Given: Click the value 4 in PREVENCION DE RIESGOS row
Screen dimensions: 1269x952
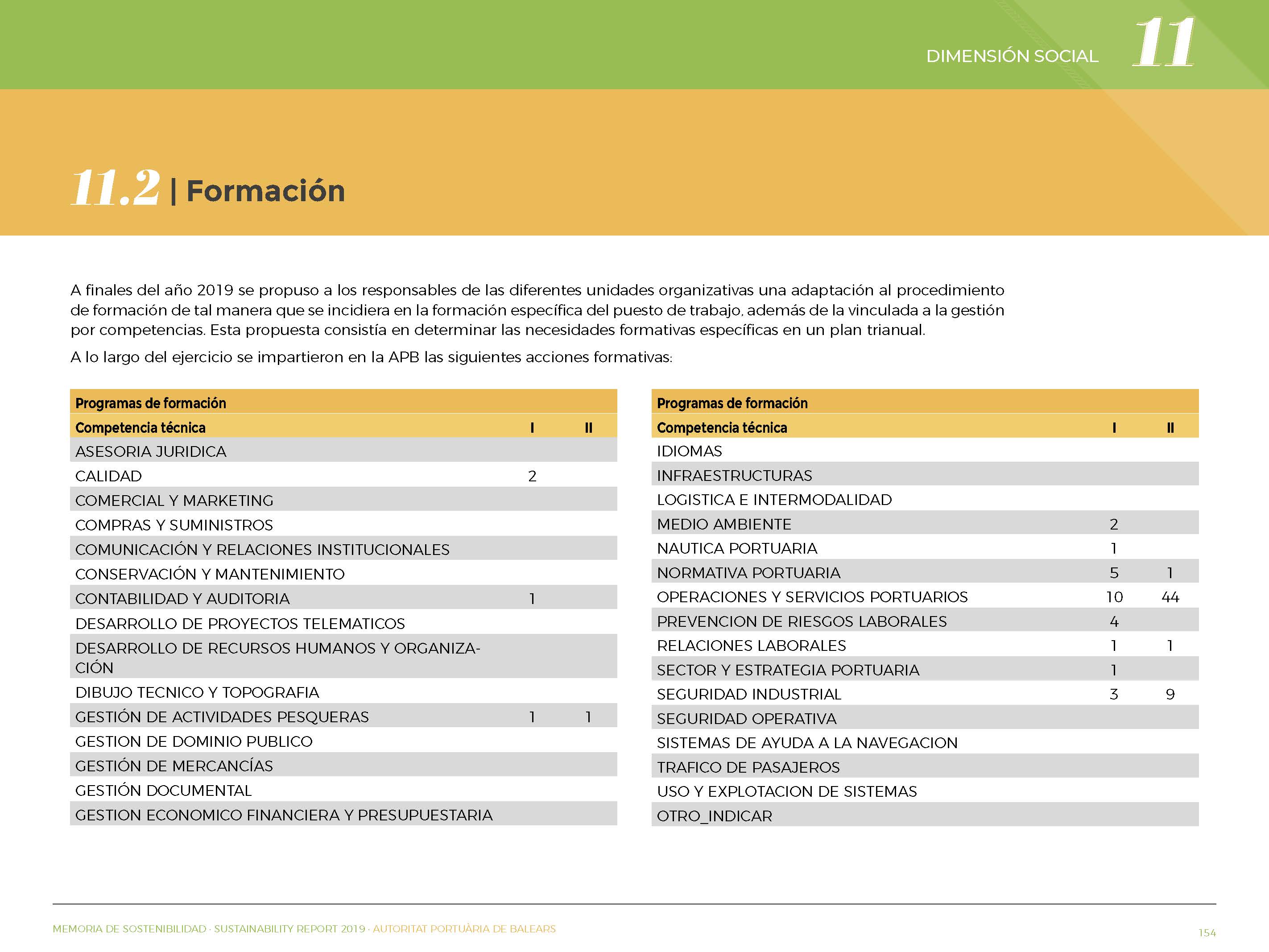Looking at the screenshot, I should 1114,621.
